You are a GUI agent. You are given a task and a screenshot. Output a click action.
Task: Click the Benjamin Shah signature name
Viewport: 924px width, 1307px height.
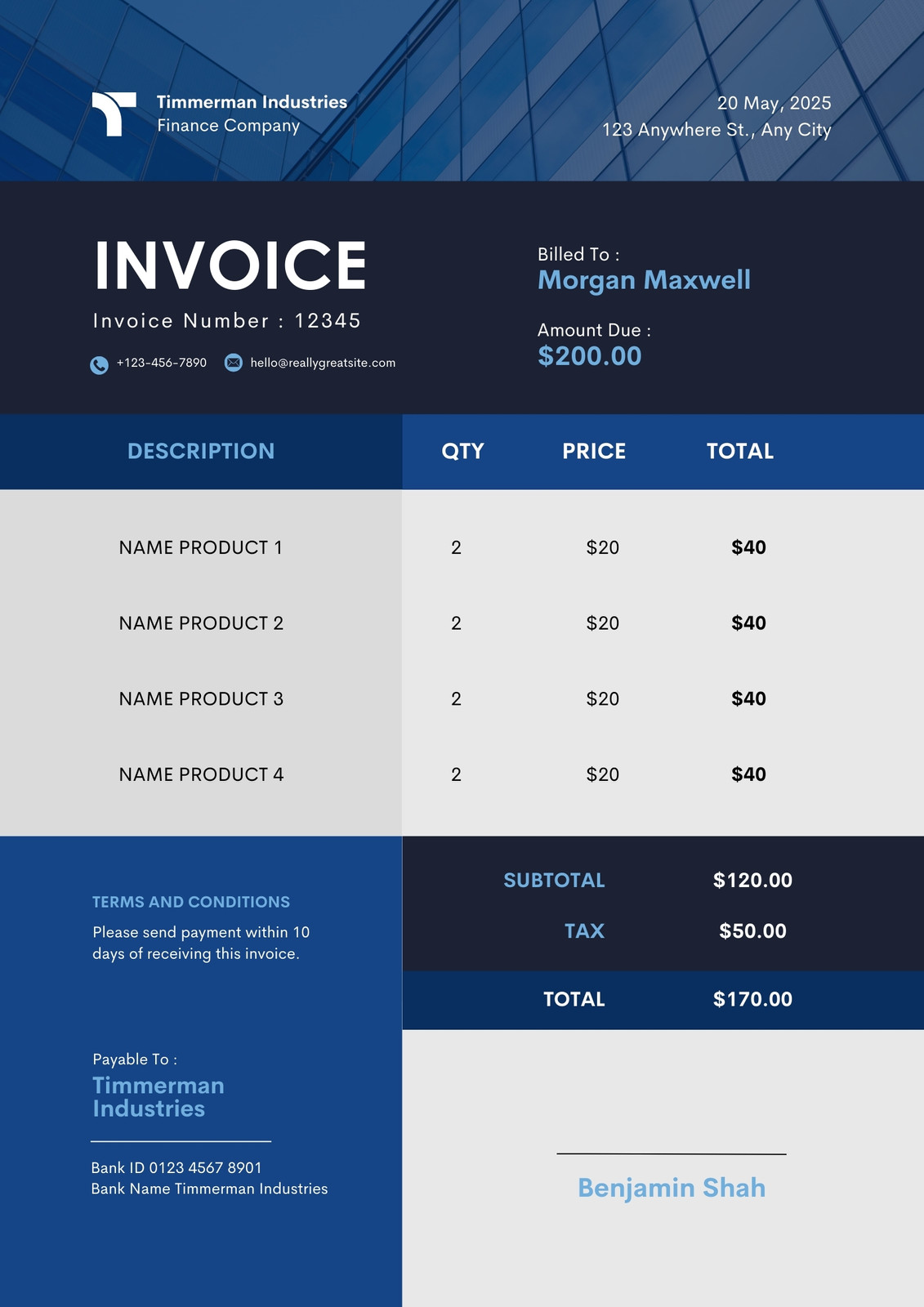coord(672,1188)
